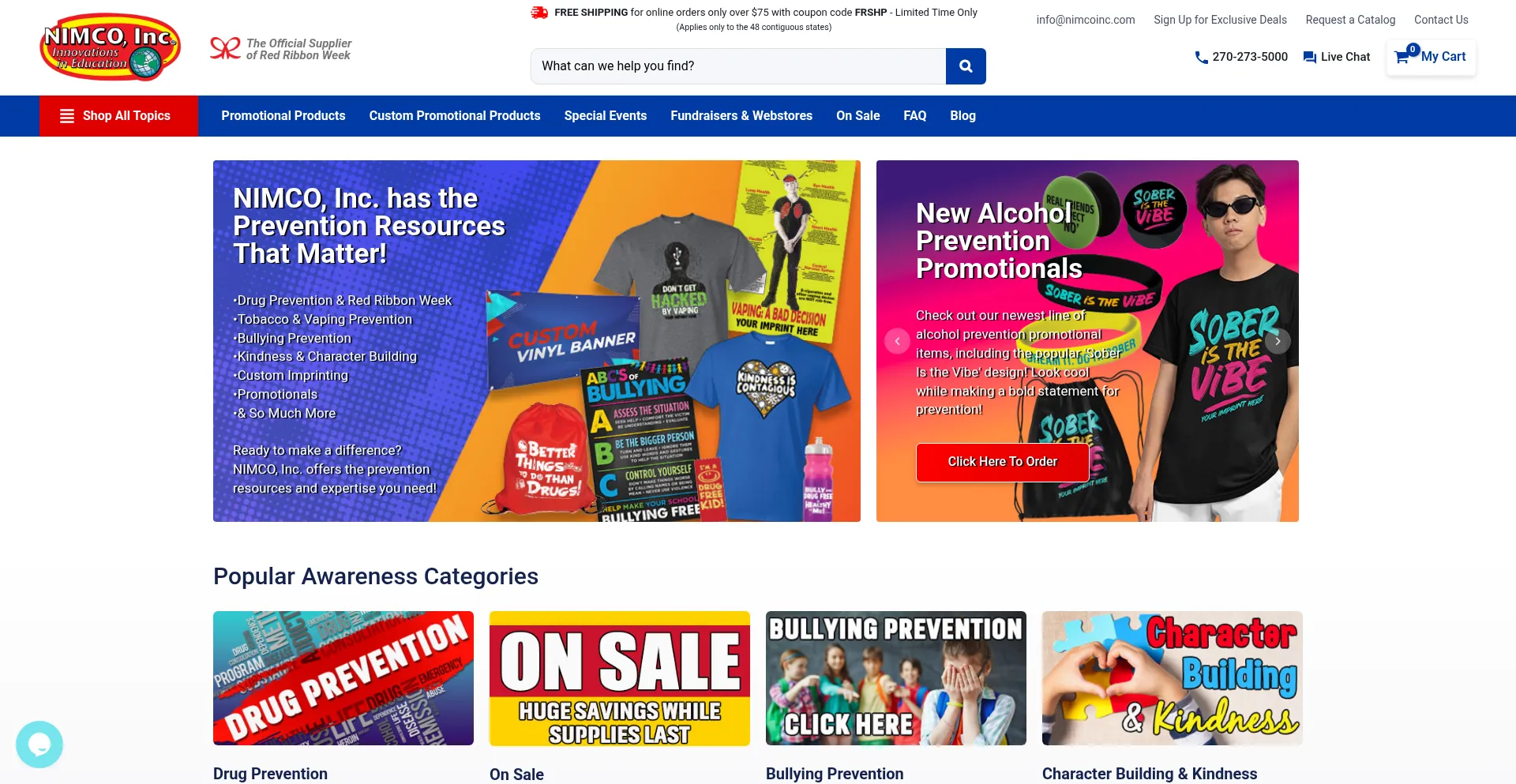
Task: Select the Special Events menu item
Action: (x=606, y=116)
